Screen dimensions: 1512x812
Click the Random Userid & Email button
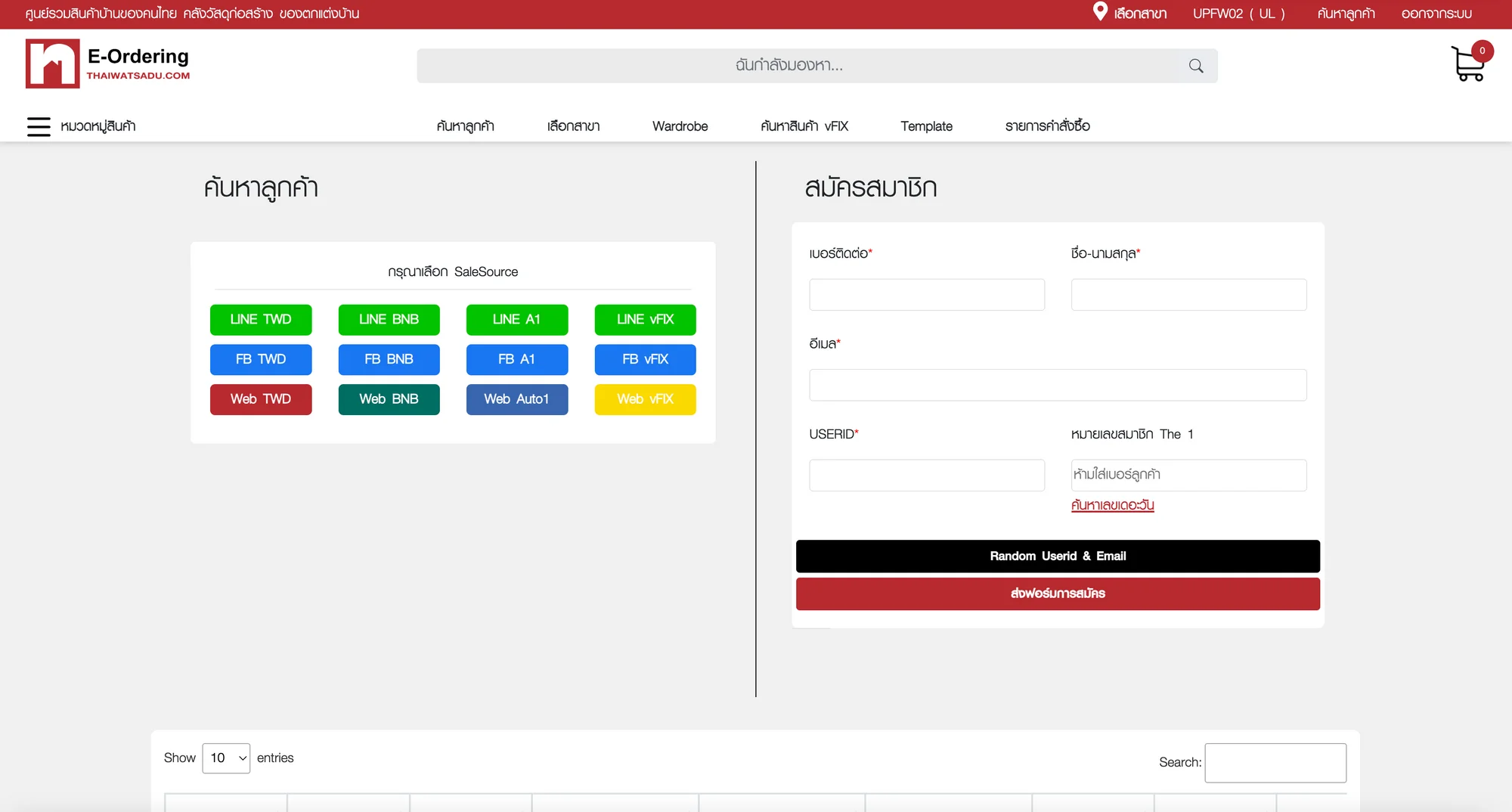(1058, 556)
